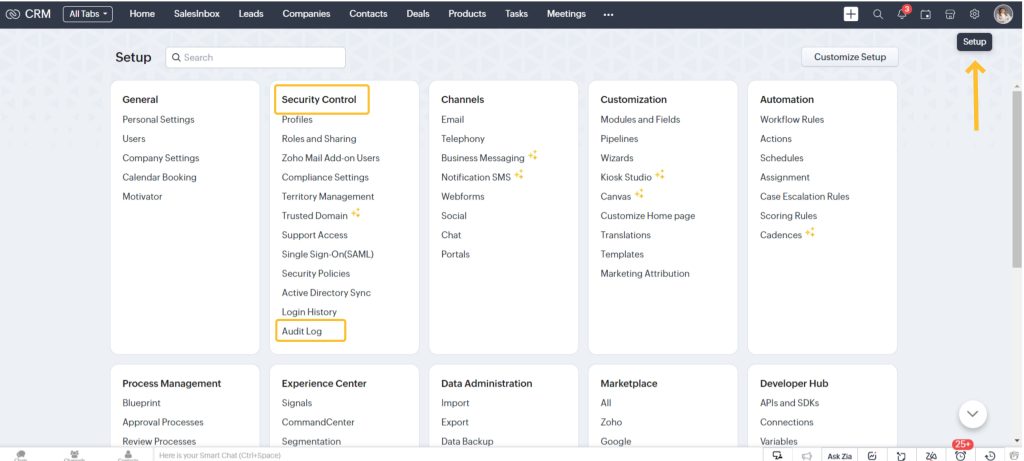Image resolution: width=1024 pixels, height=461 pixels.
Task: Open Company Settings link
Action: [161, 158]
